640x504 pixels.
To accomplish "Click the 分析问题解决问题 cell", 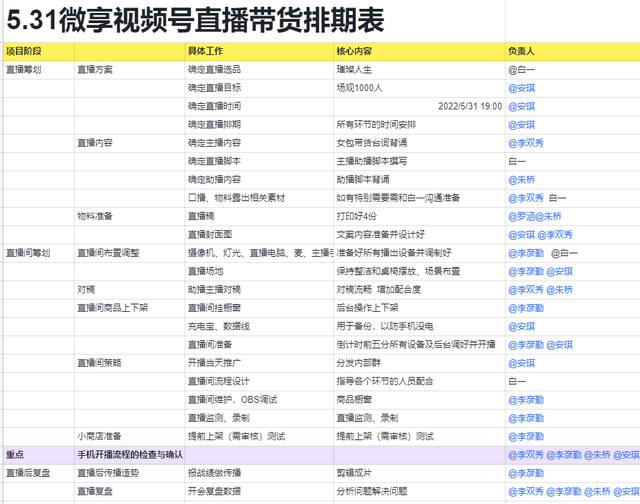I will [419, 492].
